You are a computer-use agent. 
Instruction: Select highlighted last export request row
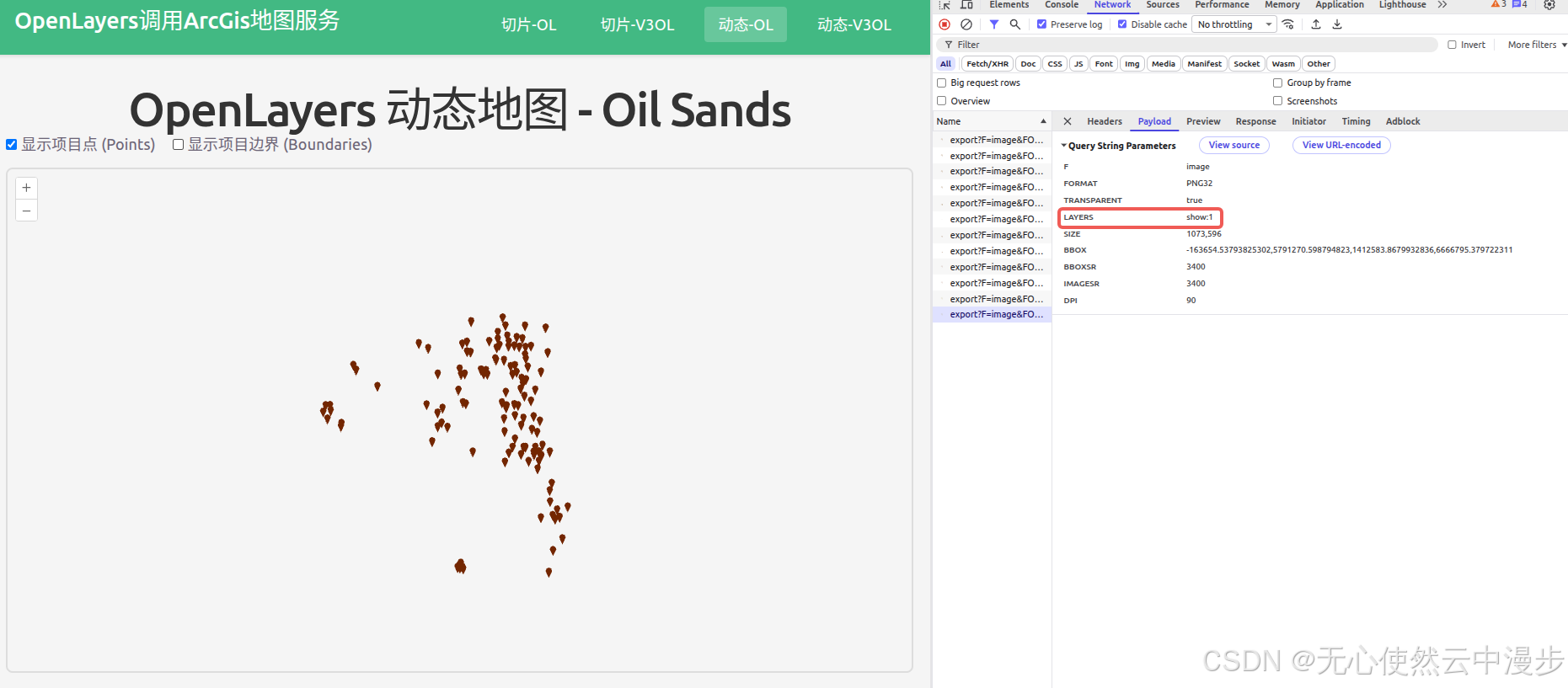993,314
